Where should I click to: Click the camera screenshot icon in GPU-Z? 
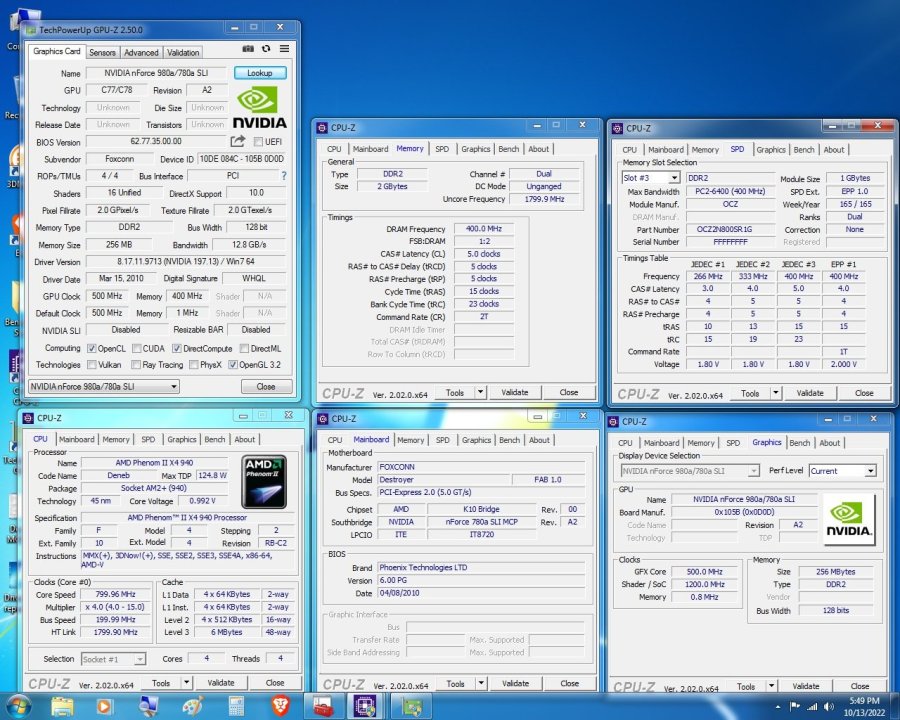tap(248, 48)
